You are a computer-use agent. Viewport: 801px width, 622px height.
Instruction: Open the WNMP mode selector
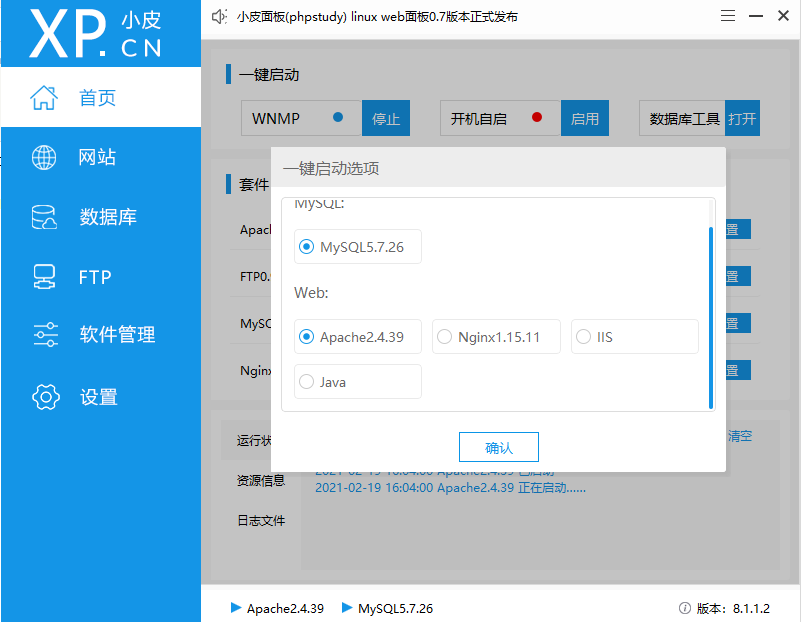tap(300, 118)
